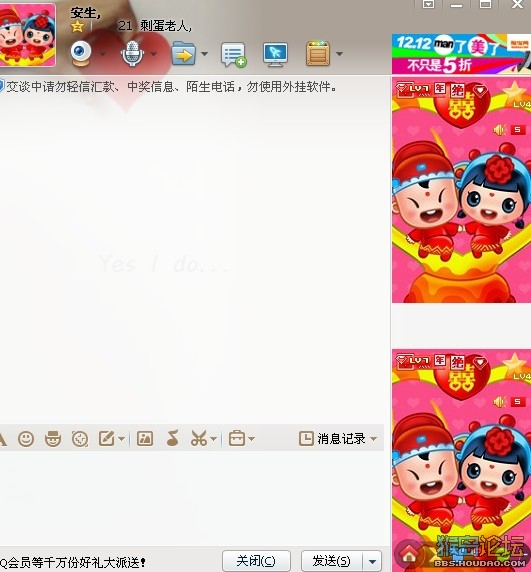Expand the apps box dropdown arrow
The width and height of the screenshot is (531, 572).
[339, 54]
